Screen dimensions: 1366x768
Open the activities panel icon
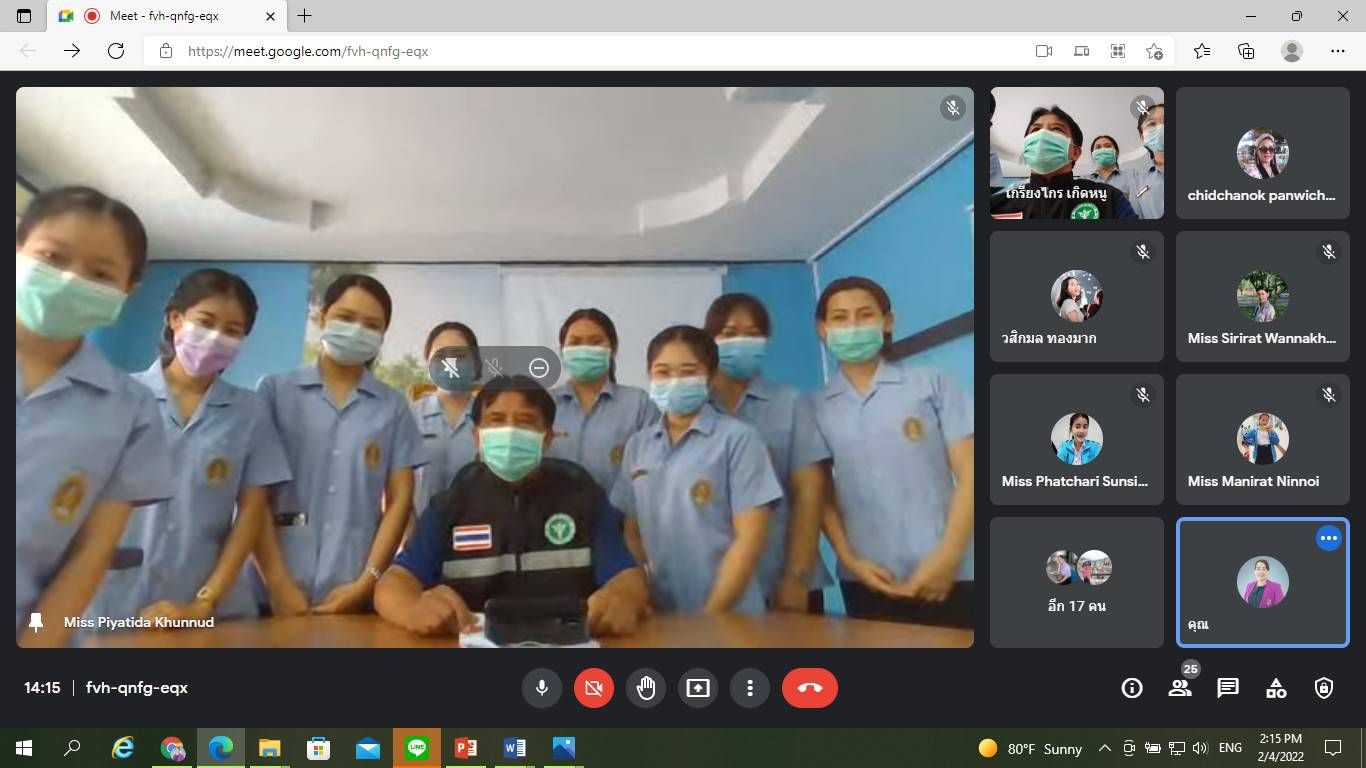1276,688
